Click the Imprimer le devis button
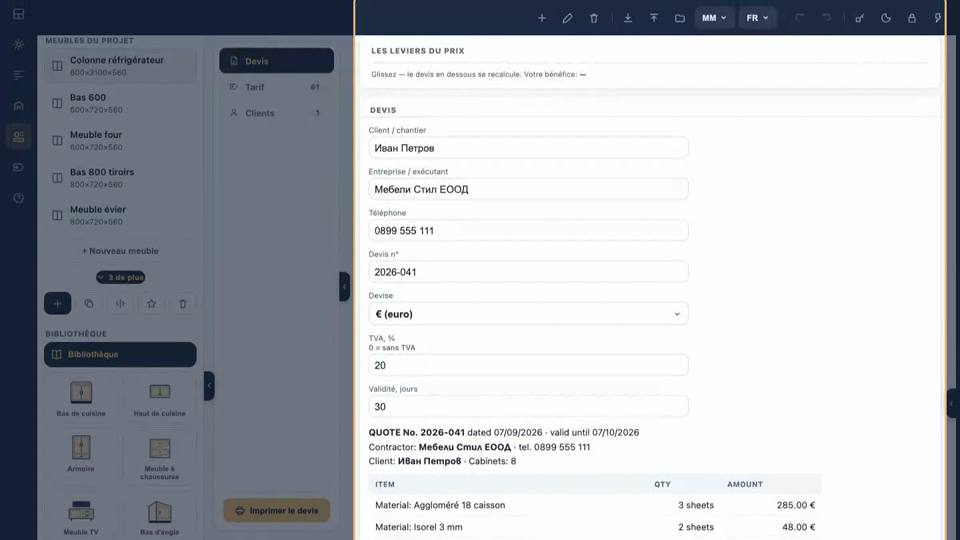This screenshot has width=960, height=540. tap(277, 510)
